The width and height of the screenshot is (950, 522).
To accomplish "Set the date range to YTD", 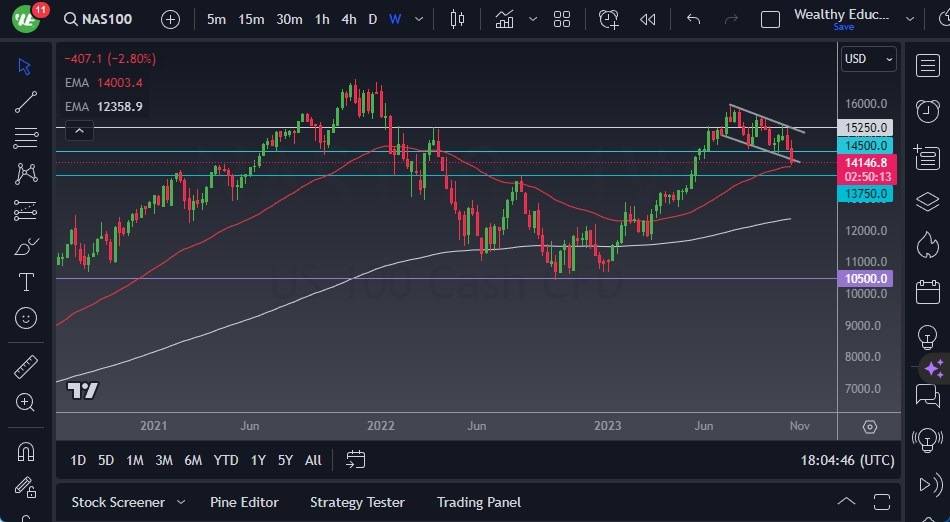I will (x=226, y=460).
